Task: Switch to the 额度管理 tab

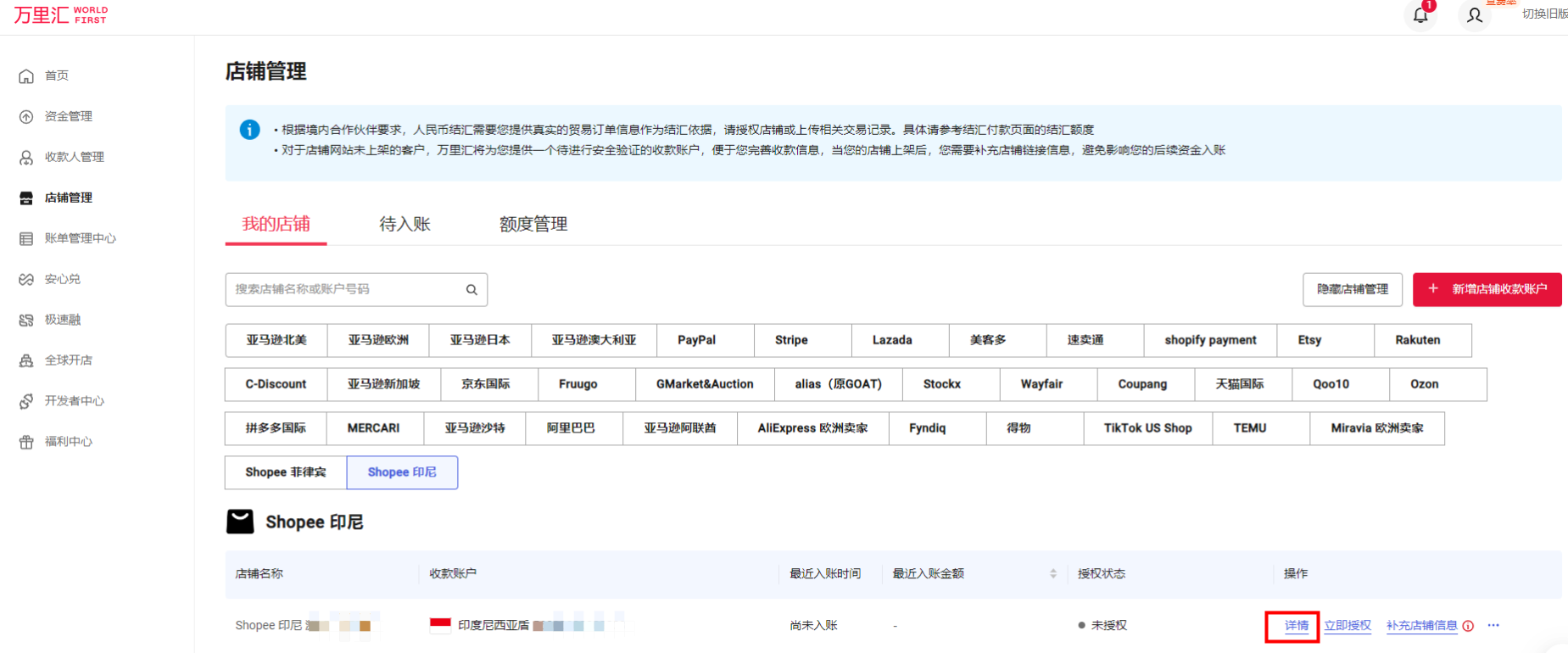Action: tap(533, 225)
